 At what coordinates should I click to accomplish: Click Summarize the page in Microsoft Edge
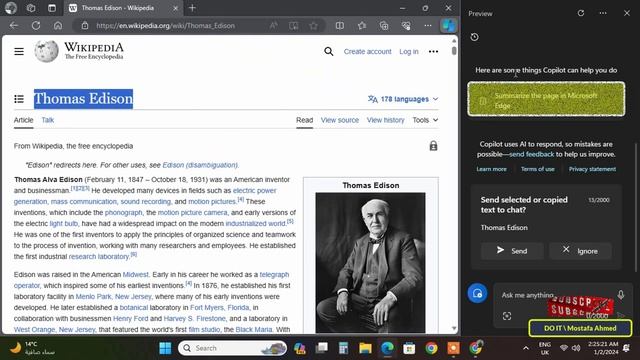546,99
